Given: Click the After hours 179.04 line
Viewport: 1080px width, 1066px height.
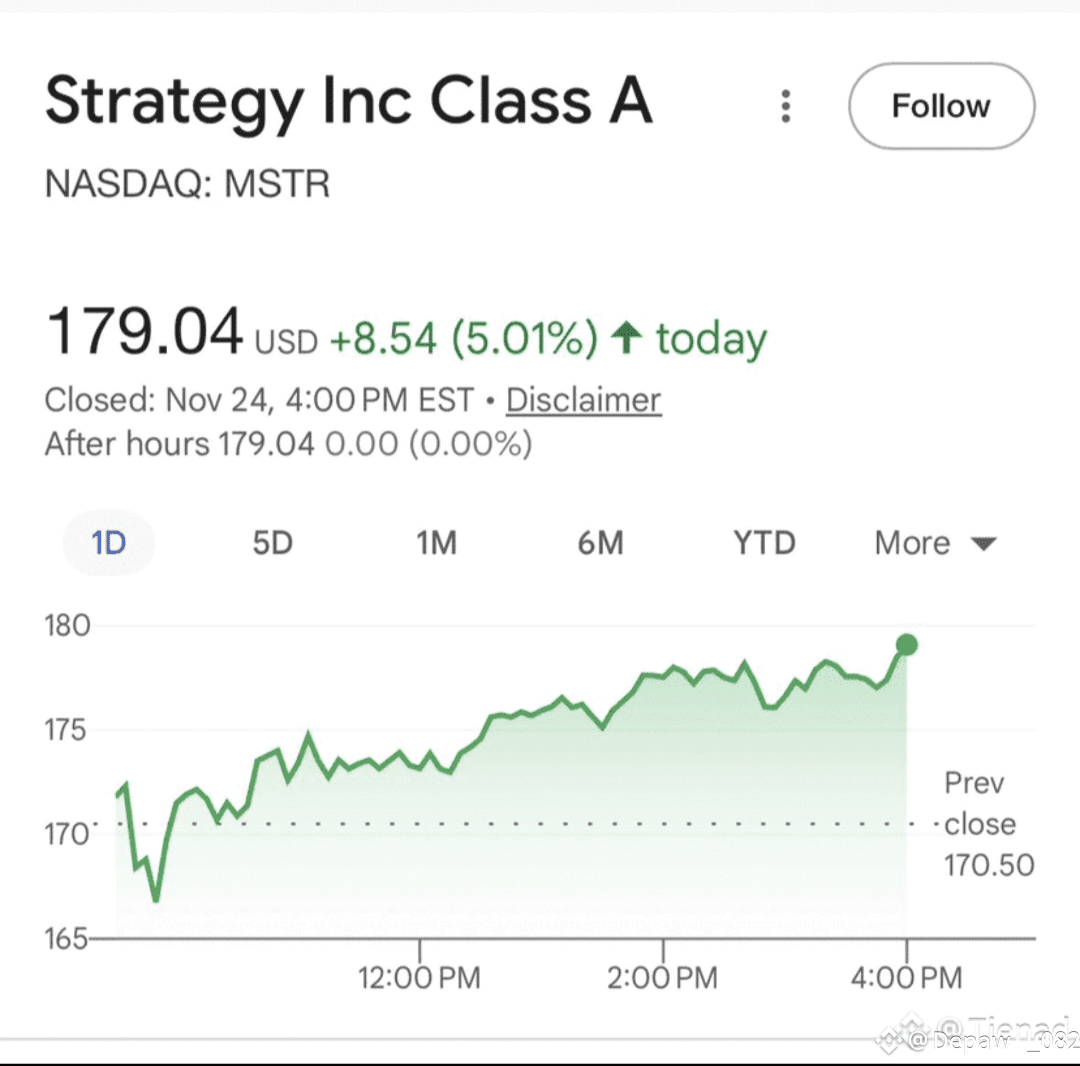Looking at the screenshot, I should tap(288, 443).
